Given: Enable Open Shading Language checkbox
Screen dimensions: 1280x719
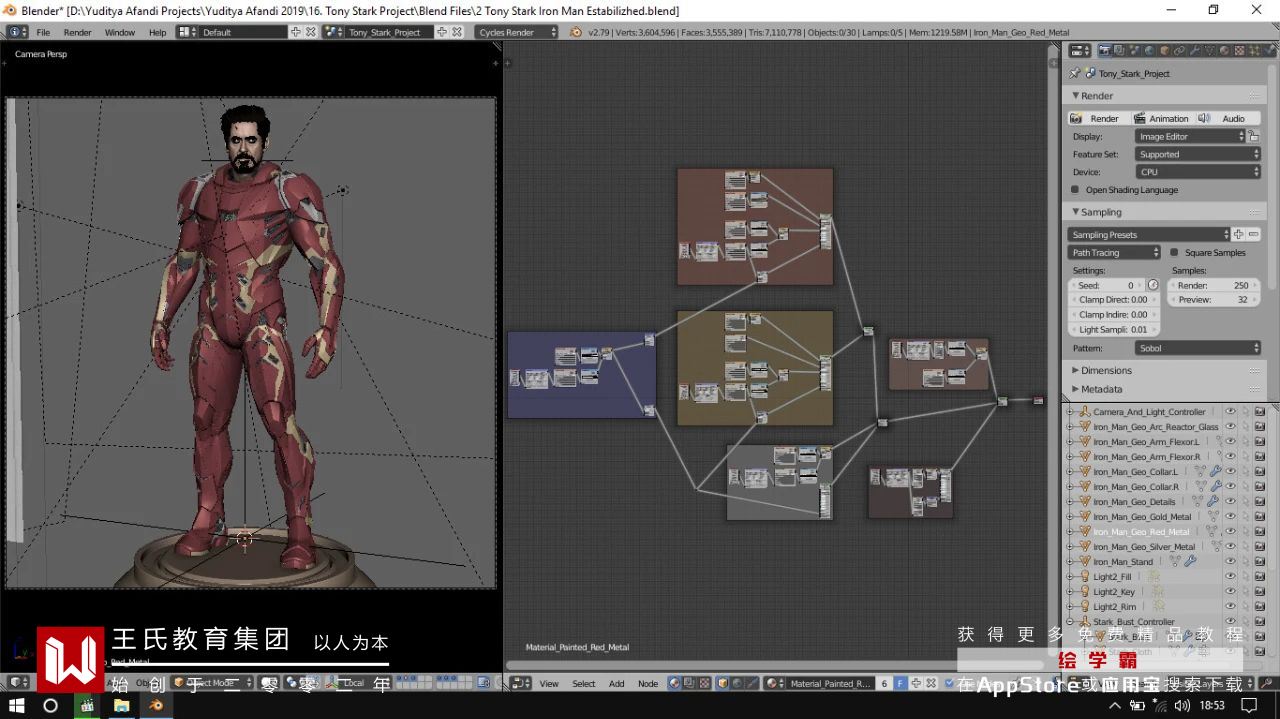Looking at the screenshot, I should point(1075,190).
